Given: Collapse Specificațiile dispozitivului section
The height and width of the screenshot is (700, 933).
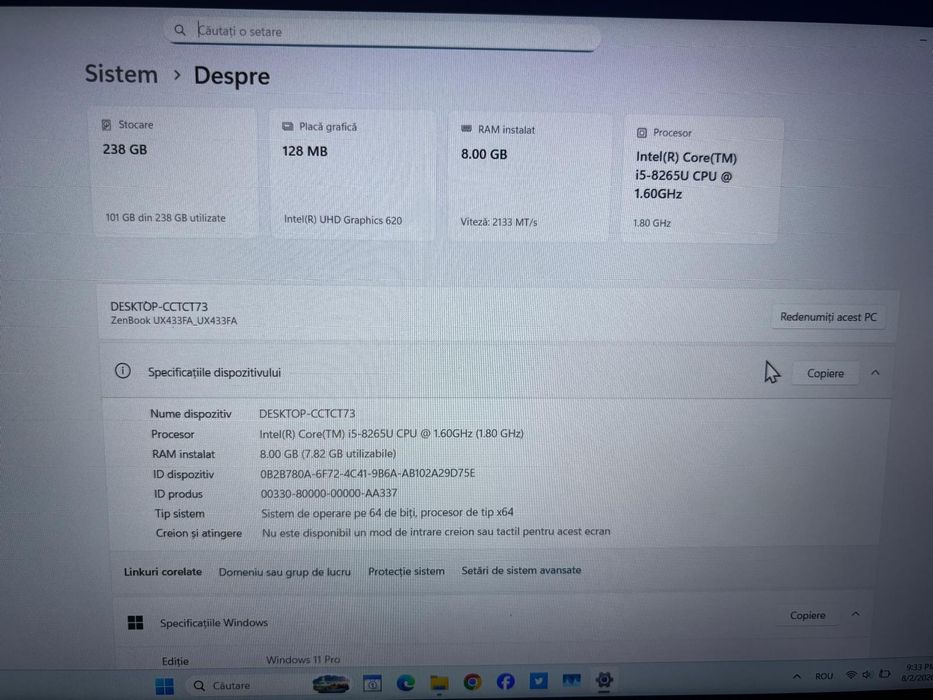Looking at the screenshot, I should [875, 373].
